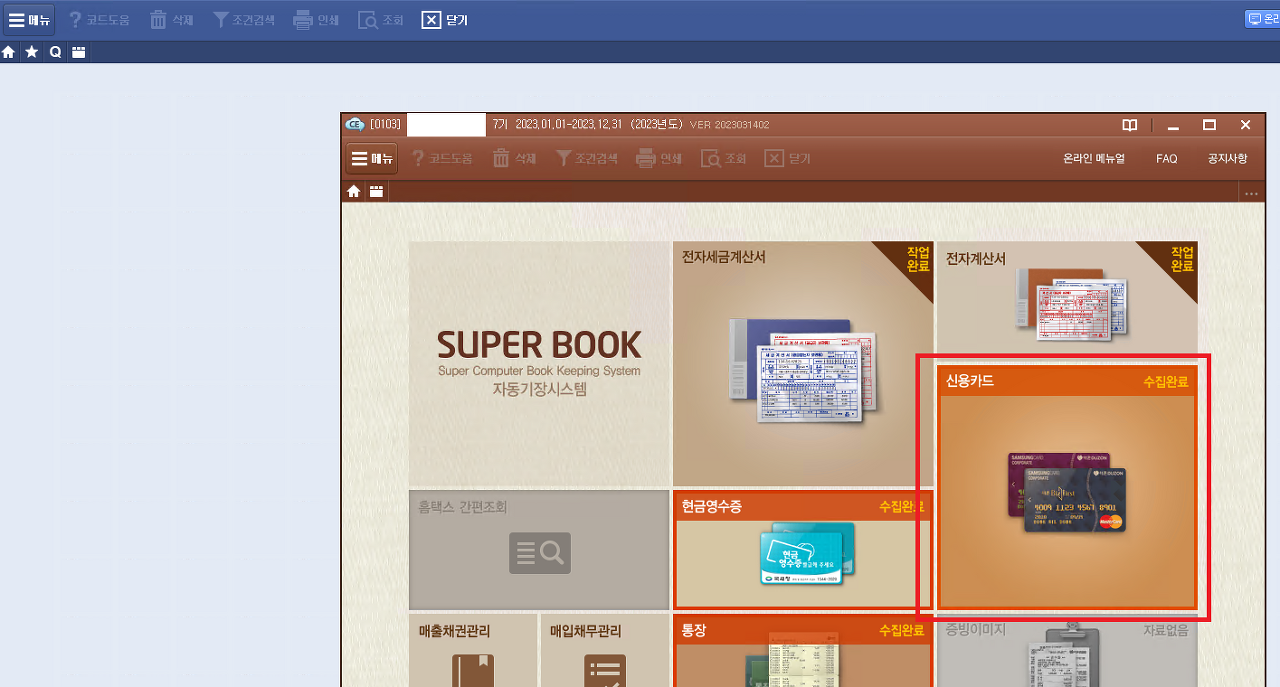Click 조회 lookup in the brown toolbar
This screenshot has height=687, width=1280.
coord(724,158)
